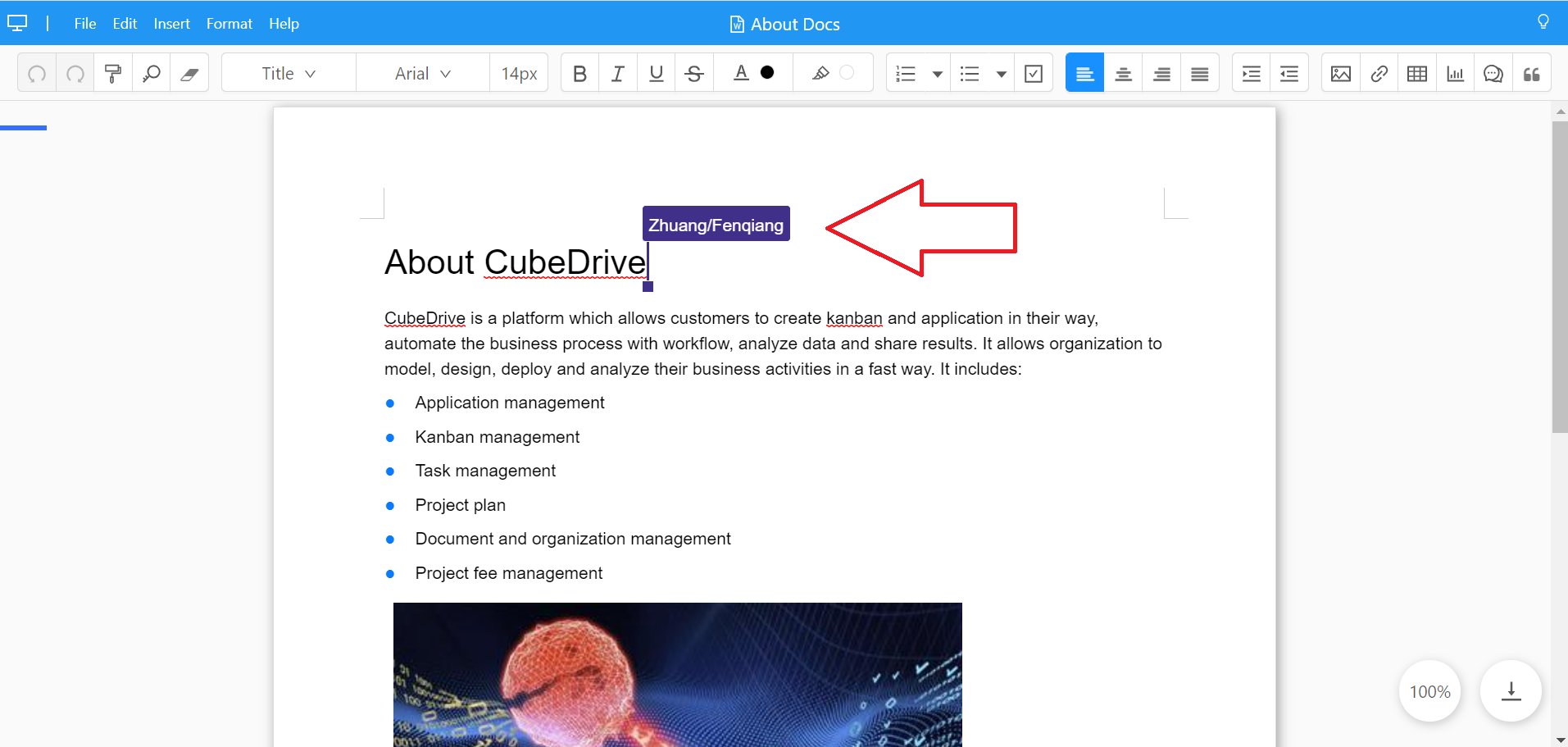1568x747 pixels.
Task: Click the underlined word kanban
Action: 854,318
